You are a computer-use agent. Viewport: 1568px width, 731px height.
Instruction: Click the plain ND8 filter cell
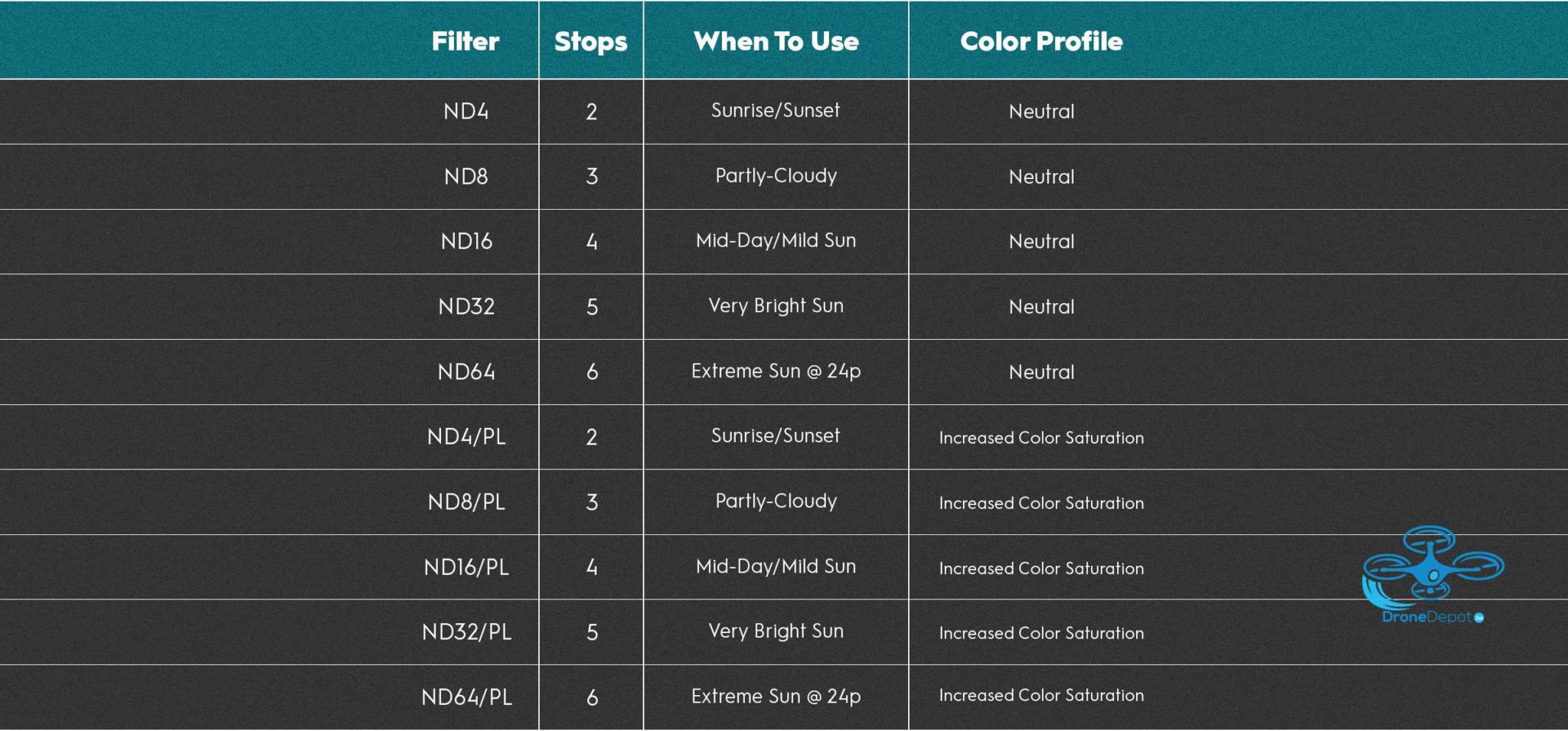tap(465, 177)
